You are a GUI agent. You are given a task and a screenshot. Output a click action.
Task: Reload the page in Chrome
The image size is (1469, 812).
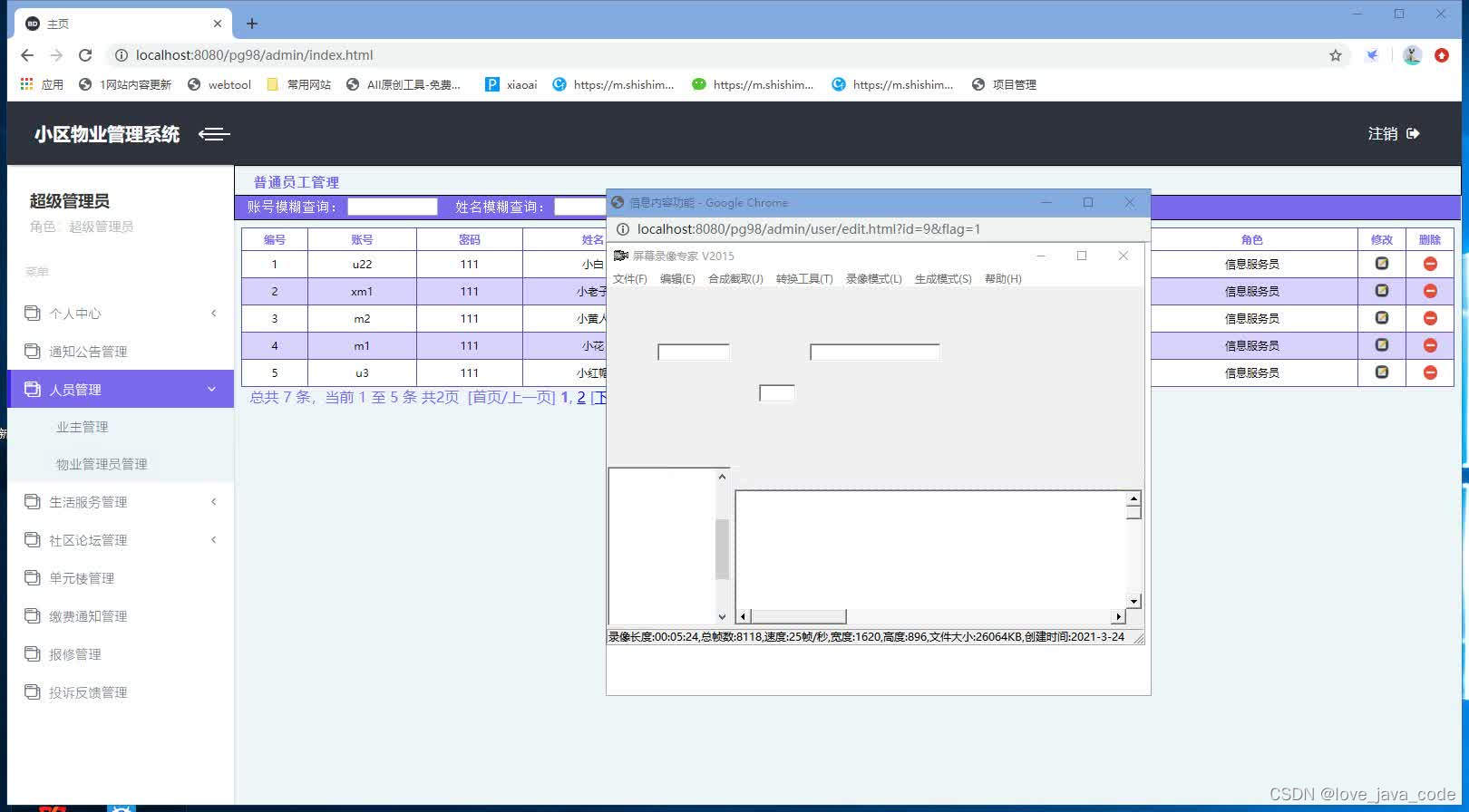(x=85, y=55)
